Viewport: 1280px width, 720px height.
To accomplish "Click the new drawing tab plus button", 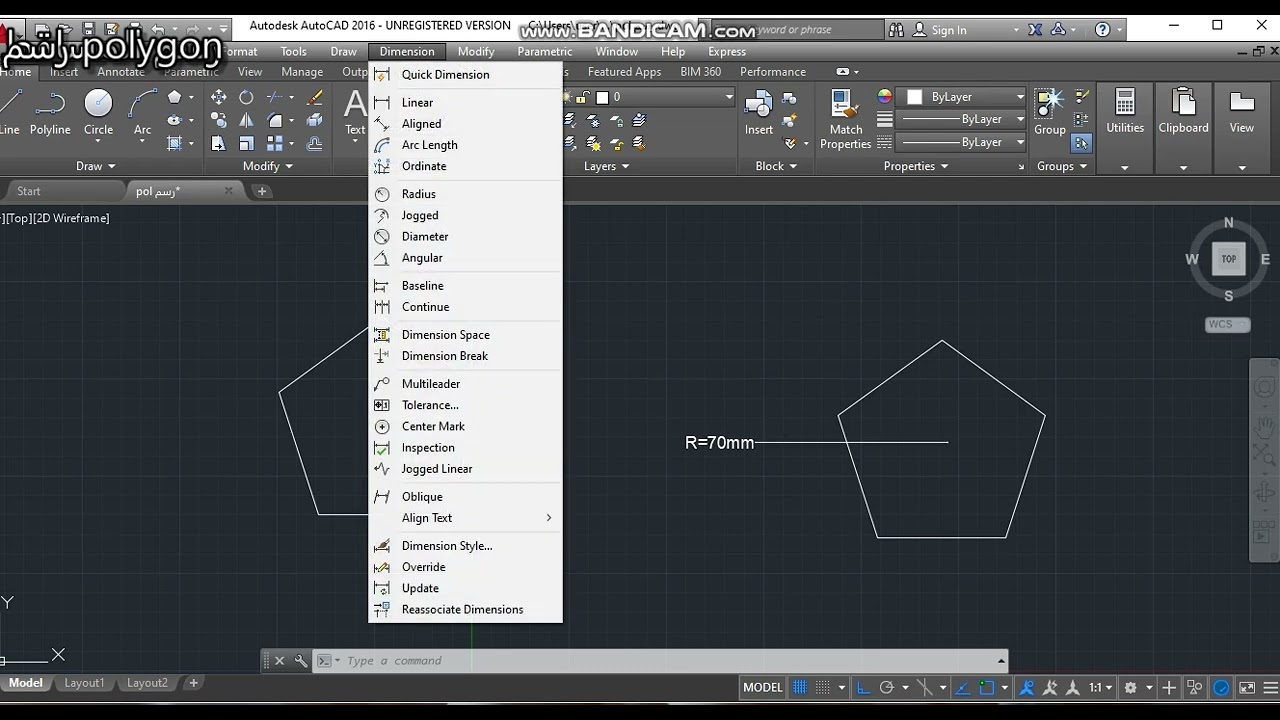I will [262, 191].
